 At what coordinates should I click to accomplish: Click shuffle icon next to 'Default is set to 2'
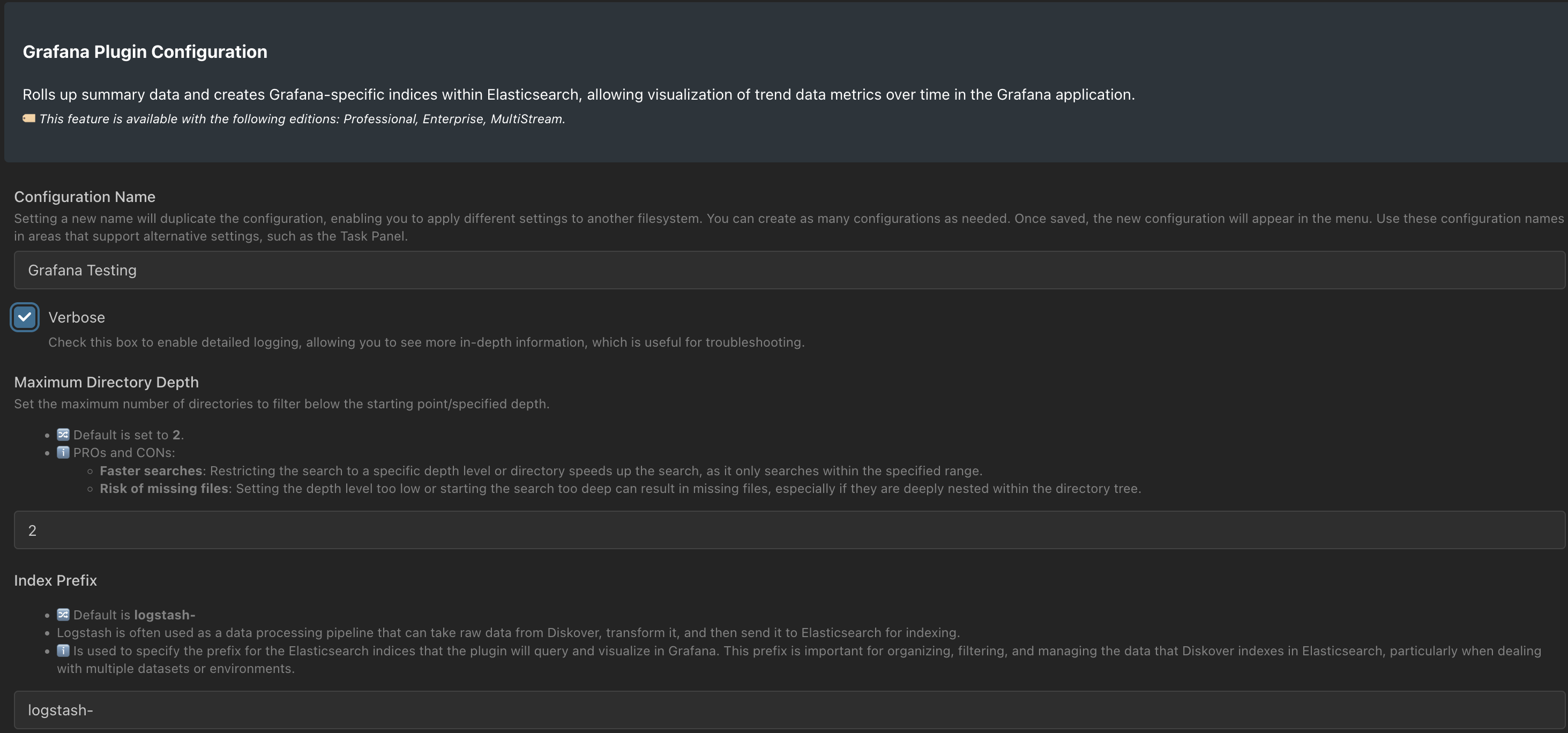(63, 435)
